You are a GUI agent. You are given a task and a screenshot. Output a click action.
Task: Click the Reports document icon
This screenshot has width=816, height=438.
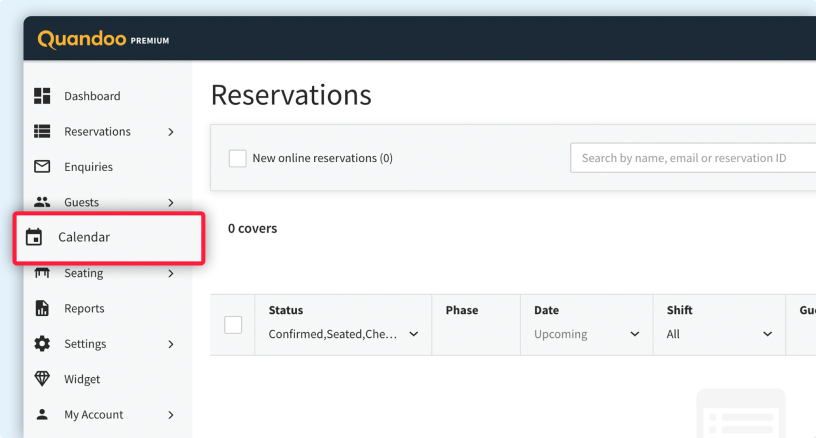coord(42,308)
